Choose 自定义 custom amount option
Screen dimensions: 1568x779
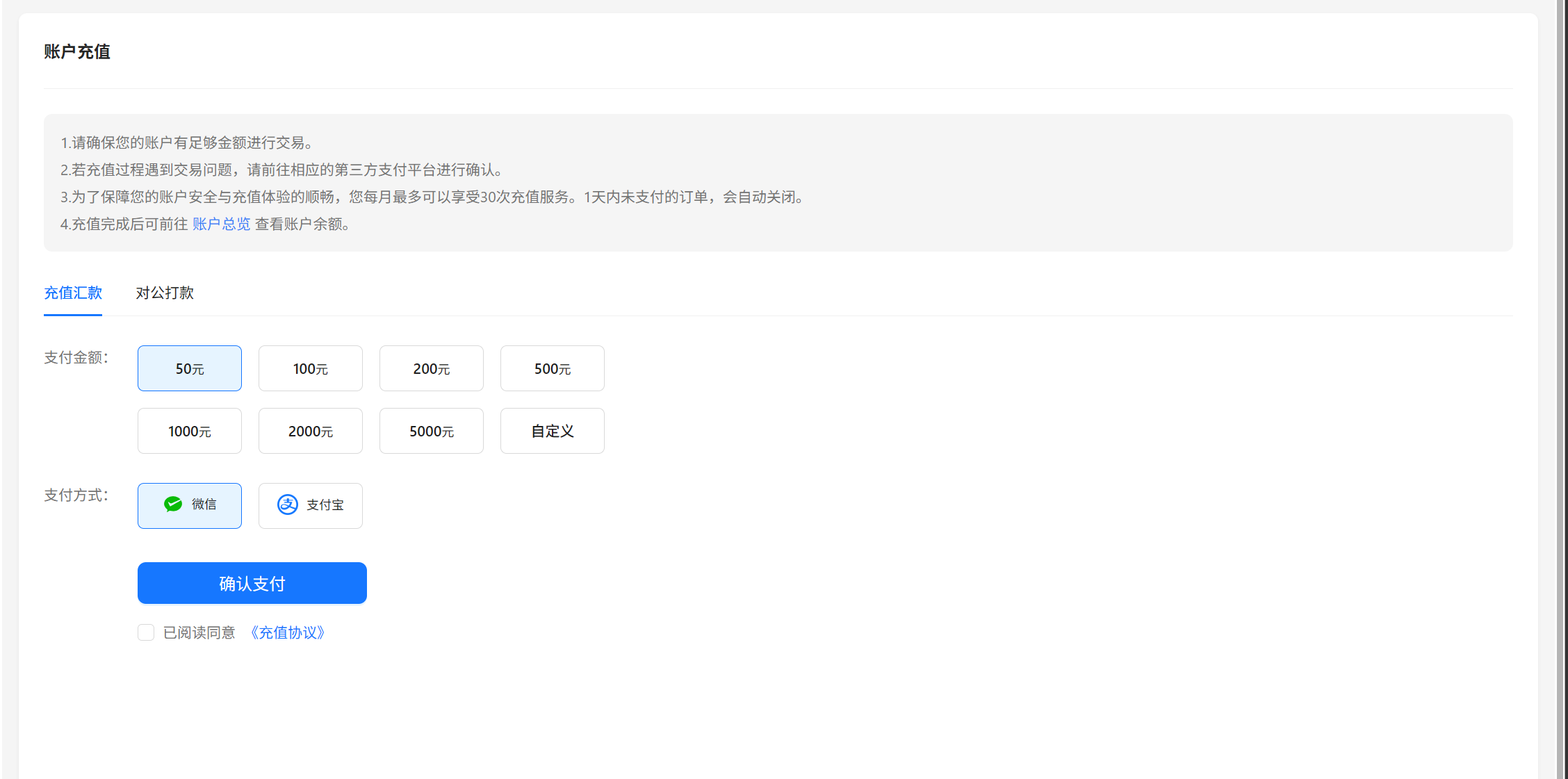pos(553,431)
